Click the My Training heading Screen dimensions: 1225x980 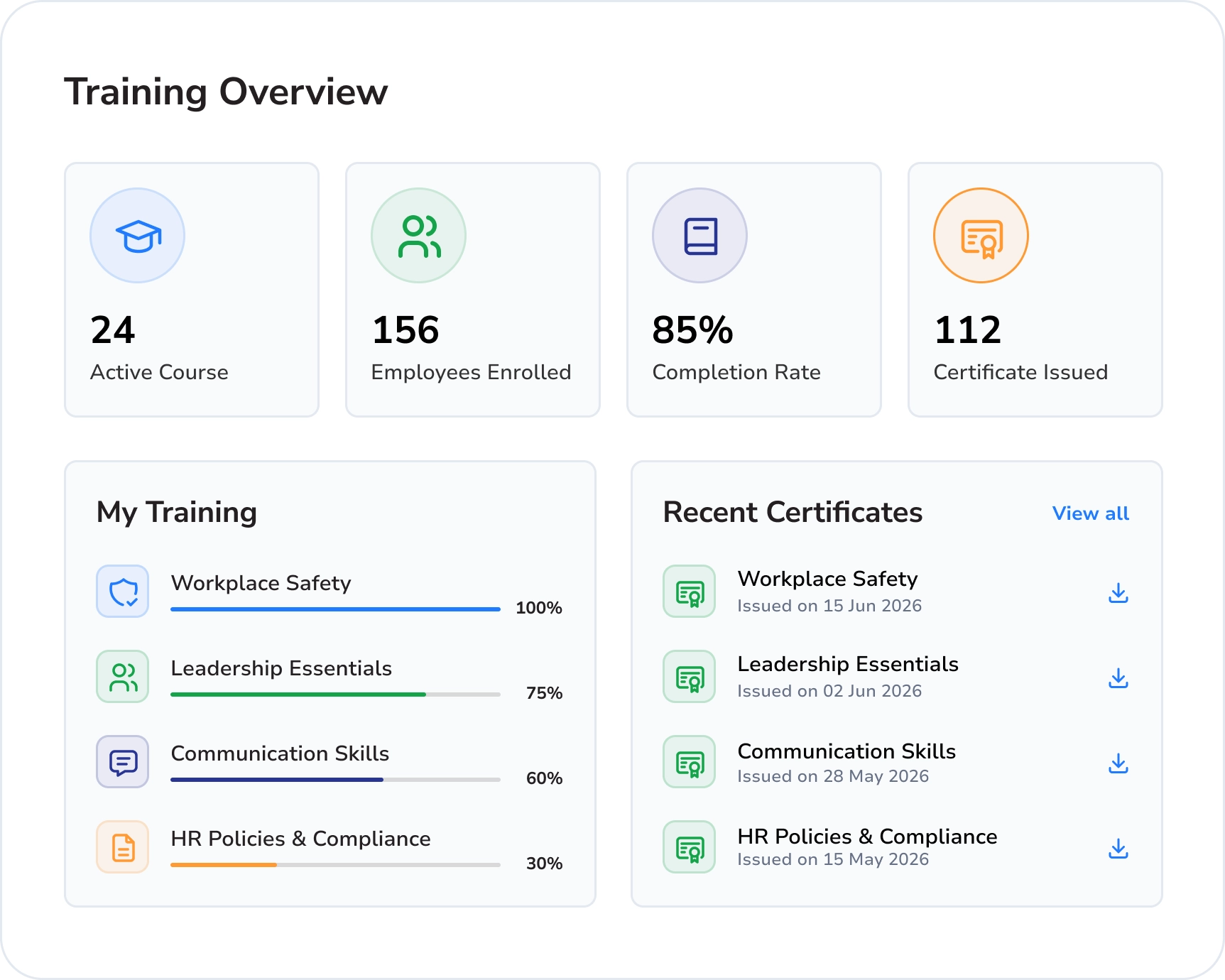(177, 513)
